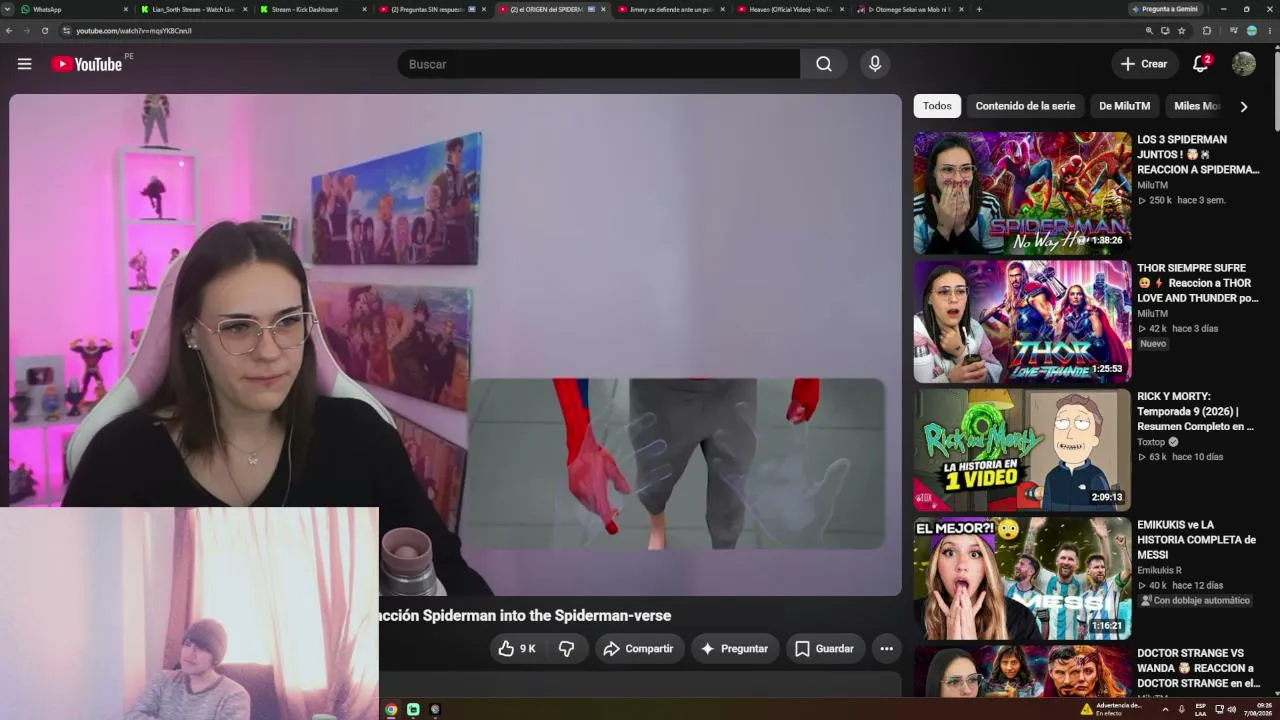Click the Guardar save button
Image resolution: width=1280 pixels, height=720 pixels.
825,649
